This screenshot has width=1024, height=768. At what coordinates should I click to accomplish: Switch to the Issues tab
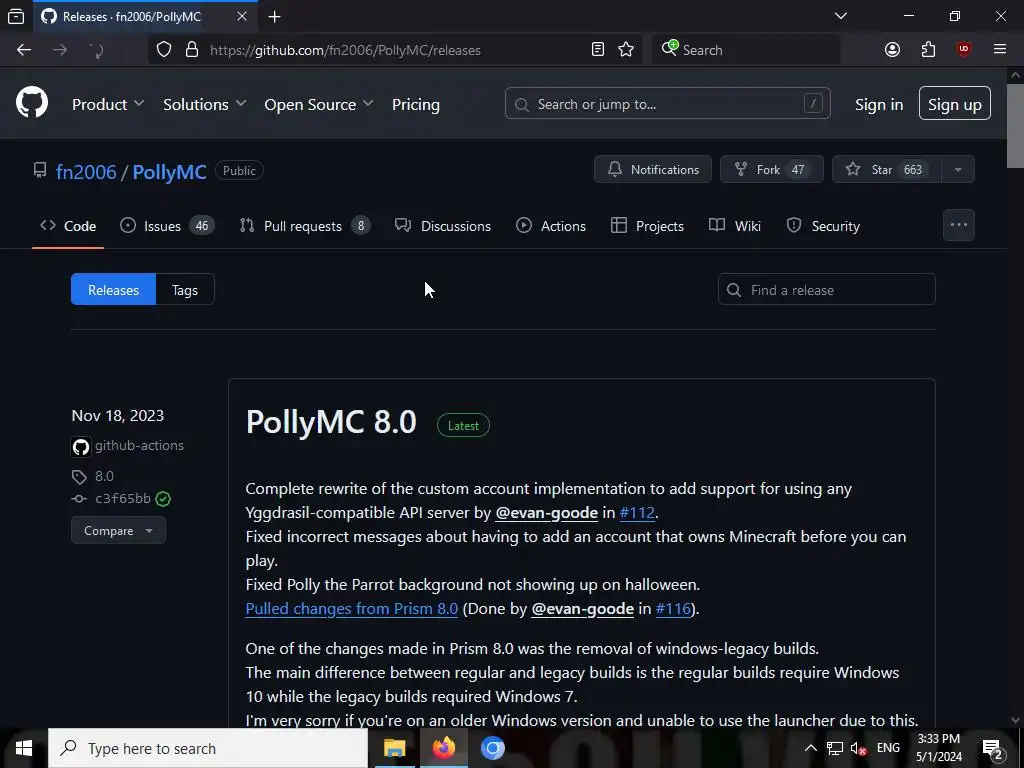point(167,226)
